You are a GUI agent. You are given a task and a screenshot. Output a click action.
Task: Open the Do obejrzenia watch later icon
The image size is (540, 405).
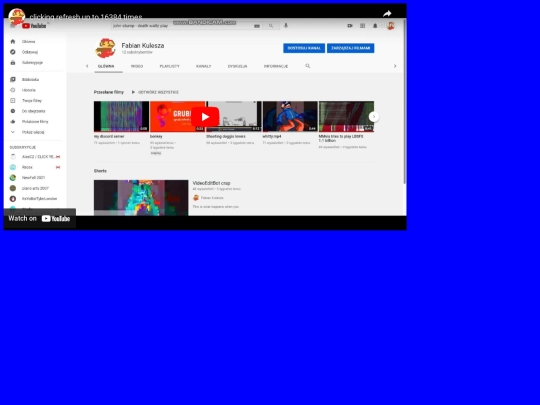click(13, 111)
